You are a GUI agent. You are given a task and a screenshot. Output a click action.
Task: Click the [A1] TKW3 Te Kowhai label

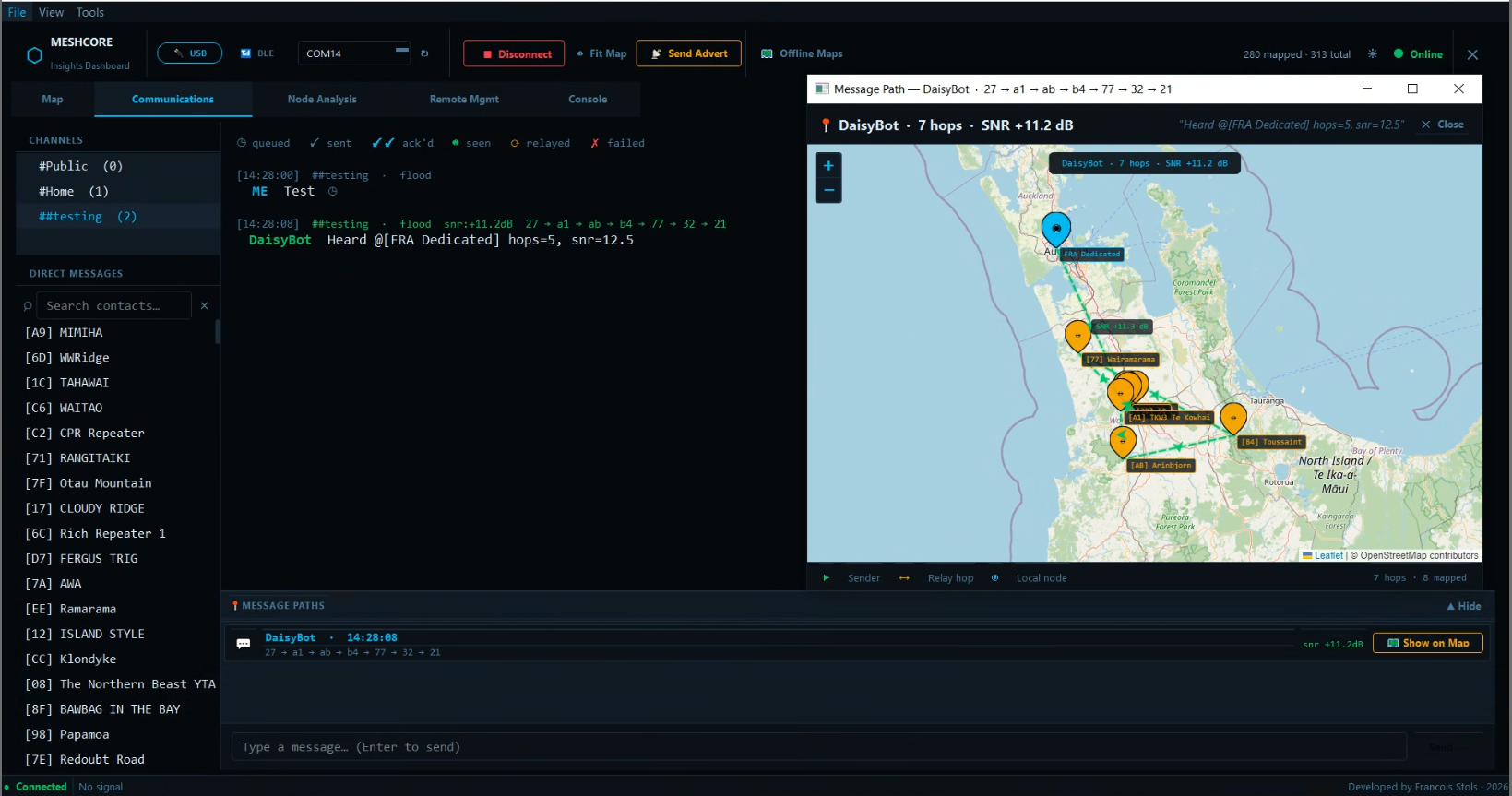point(1170,418)
